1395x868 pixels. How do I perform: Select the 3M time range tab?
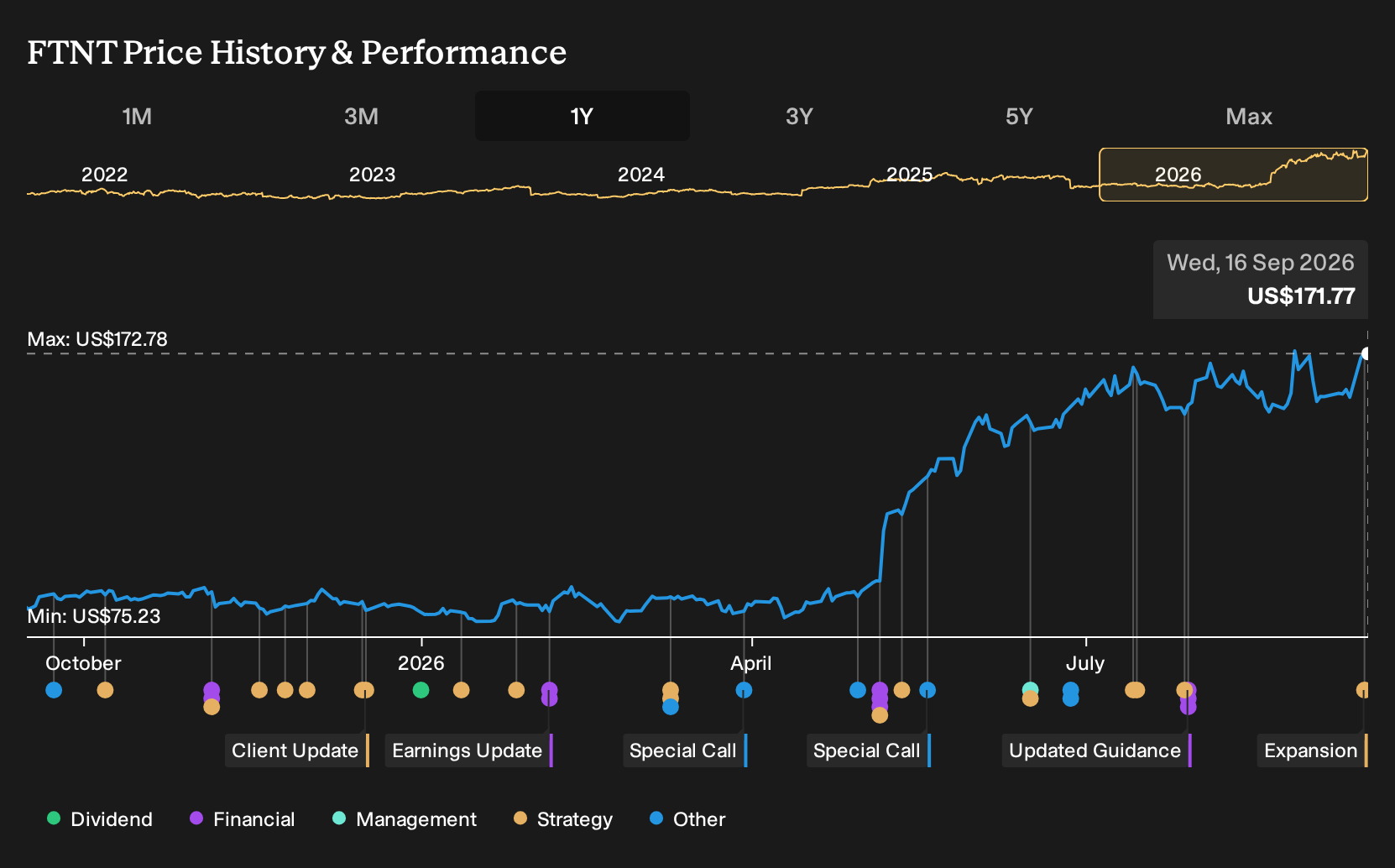pos(361,116)
